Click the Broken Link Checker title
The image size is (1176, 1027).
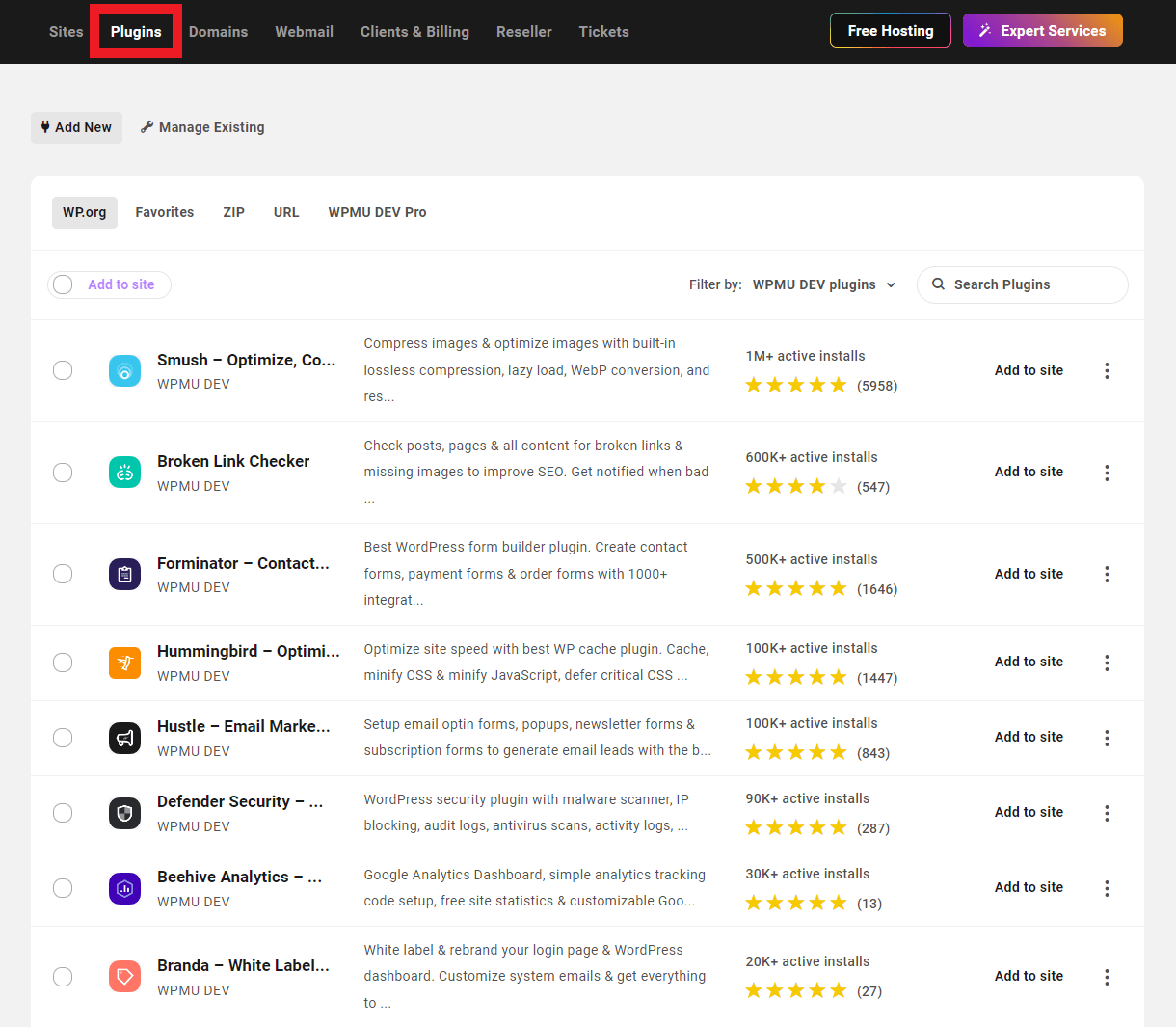coord(233,461)
